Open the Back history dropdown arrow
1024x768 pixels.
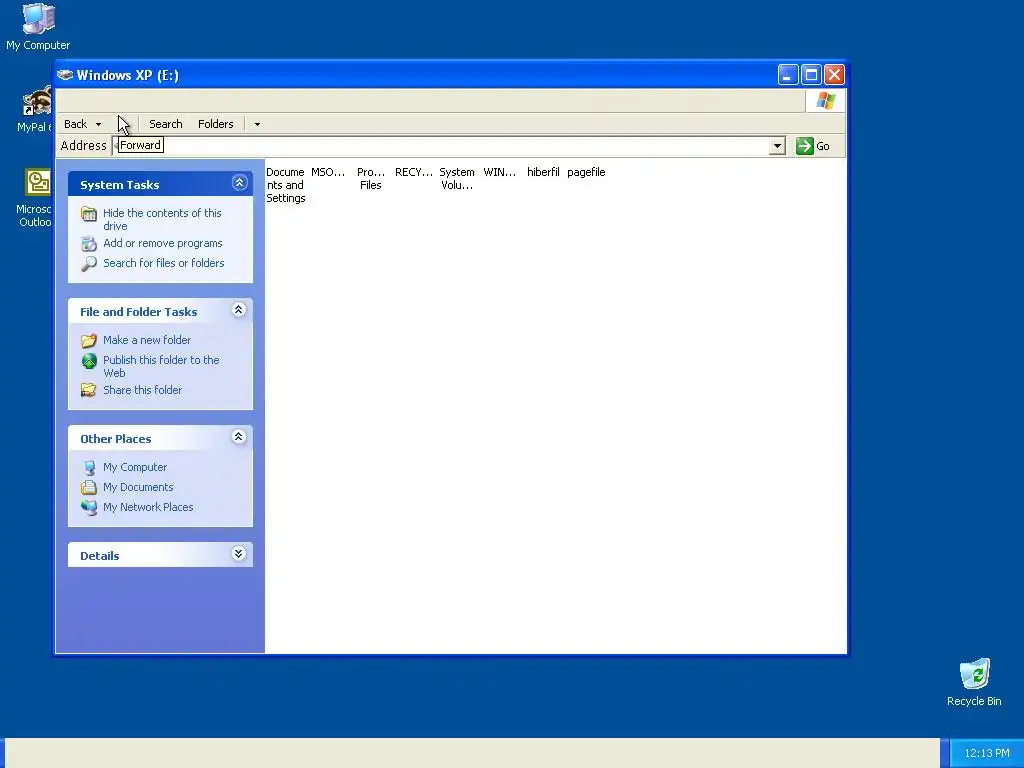(98, 124)
